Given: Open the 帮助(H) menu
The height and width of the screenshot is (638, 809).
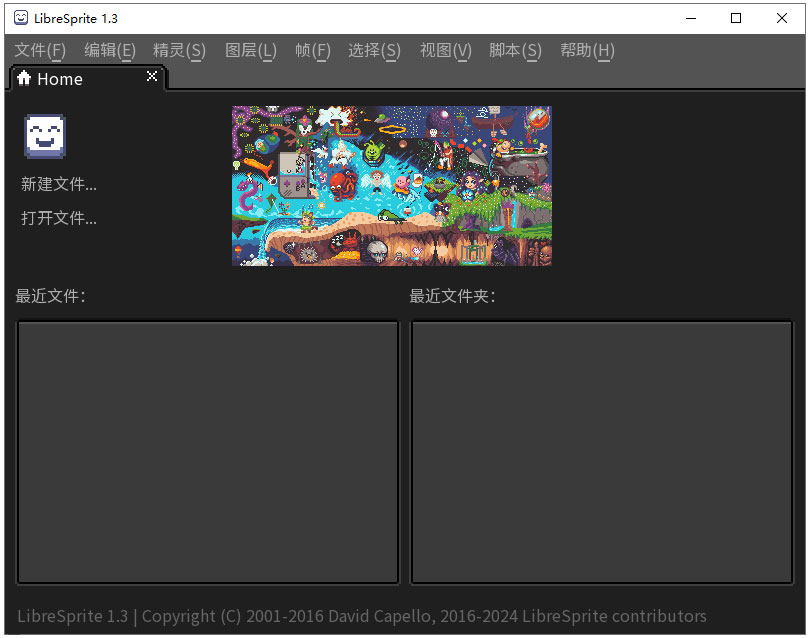Looking at the screenshot, I should tap(587, 51).
